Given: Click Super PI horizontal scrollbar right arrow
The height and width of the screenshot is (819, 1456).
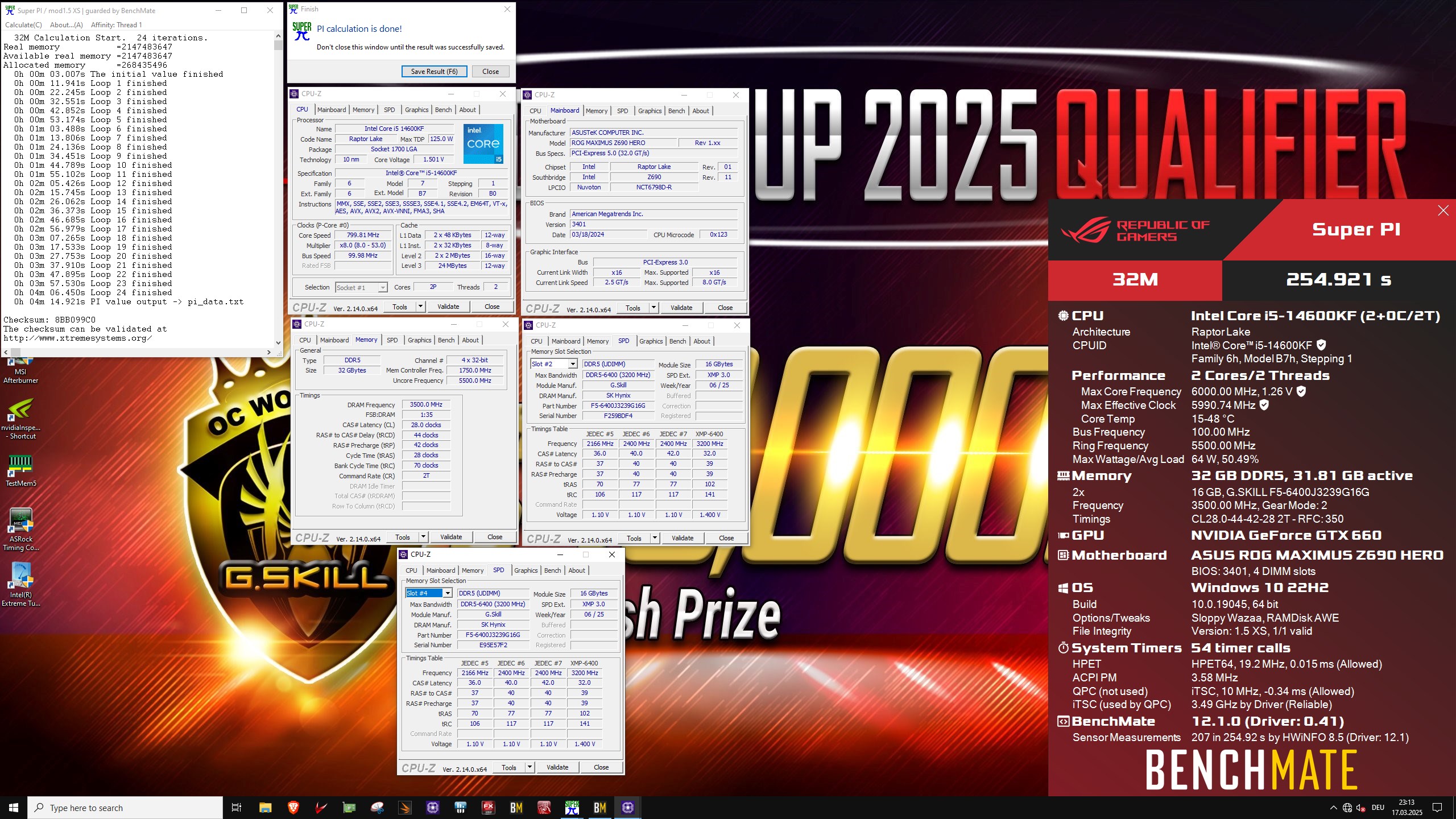Looking at the screenshot, I should (x=268, y=352).
